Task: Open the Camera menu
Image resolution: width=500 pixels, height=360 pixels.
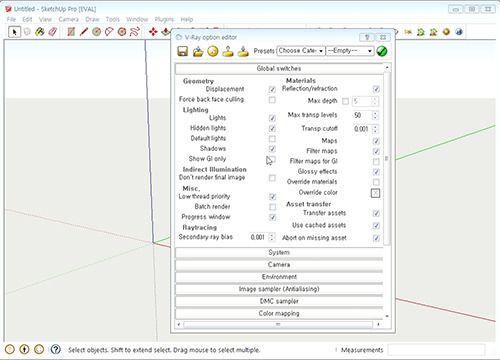Action: (68, 19)
